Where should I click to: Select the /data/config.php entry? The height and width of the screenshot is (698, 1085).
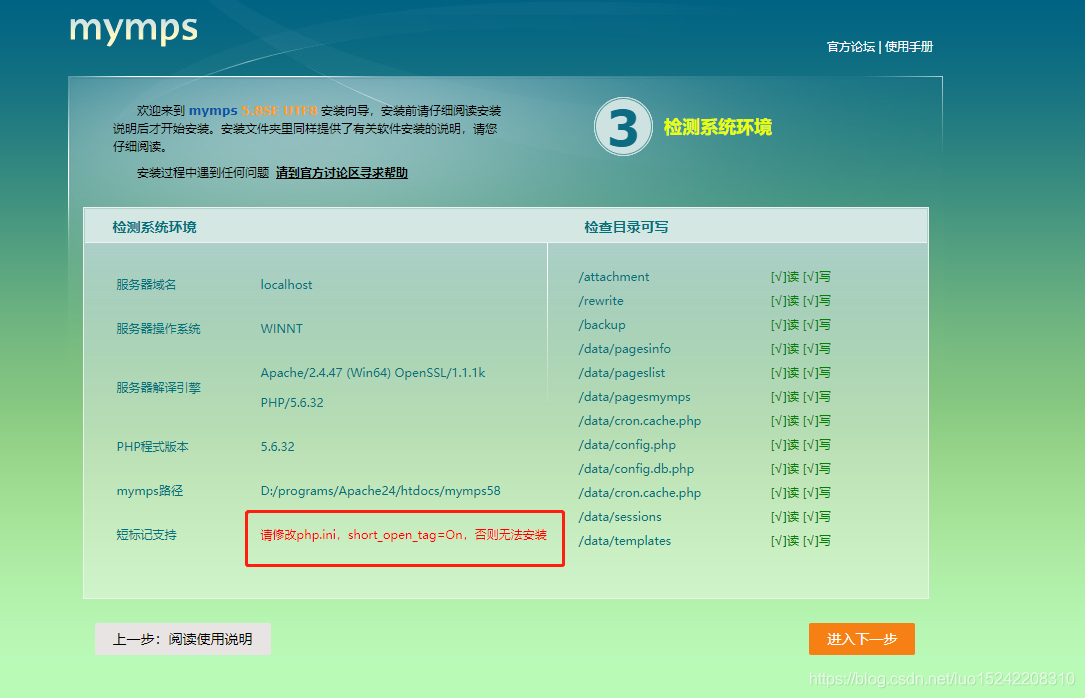(627, 445)
